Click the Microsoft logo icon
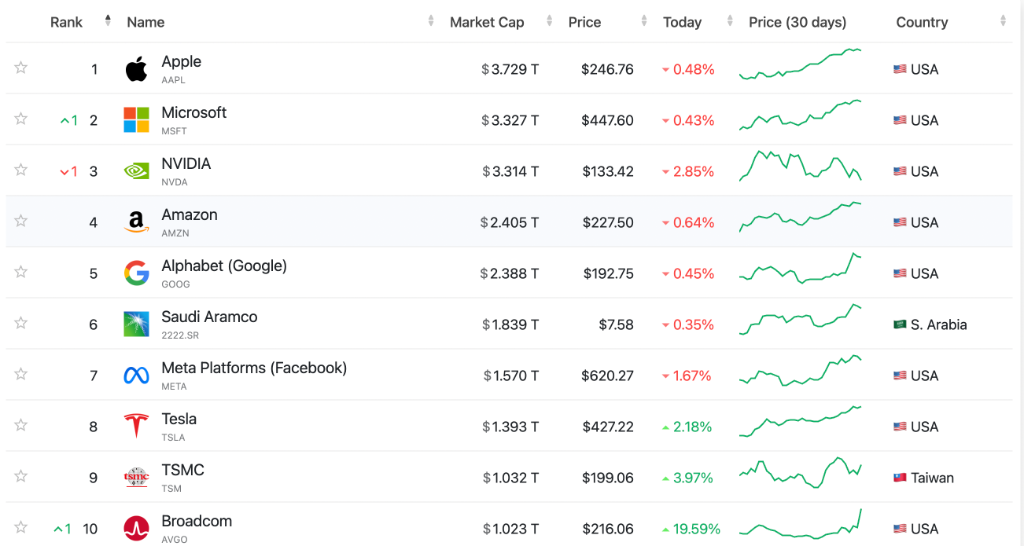1024x546 pixels. (136, 120)
